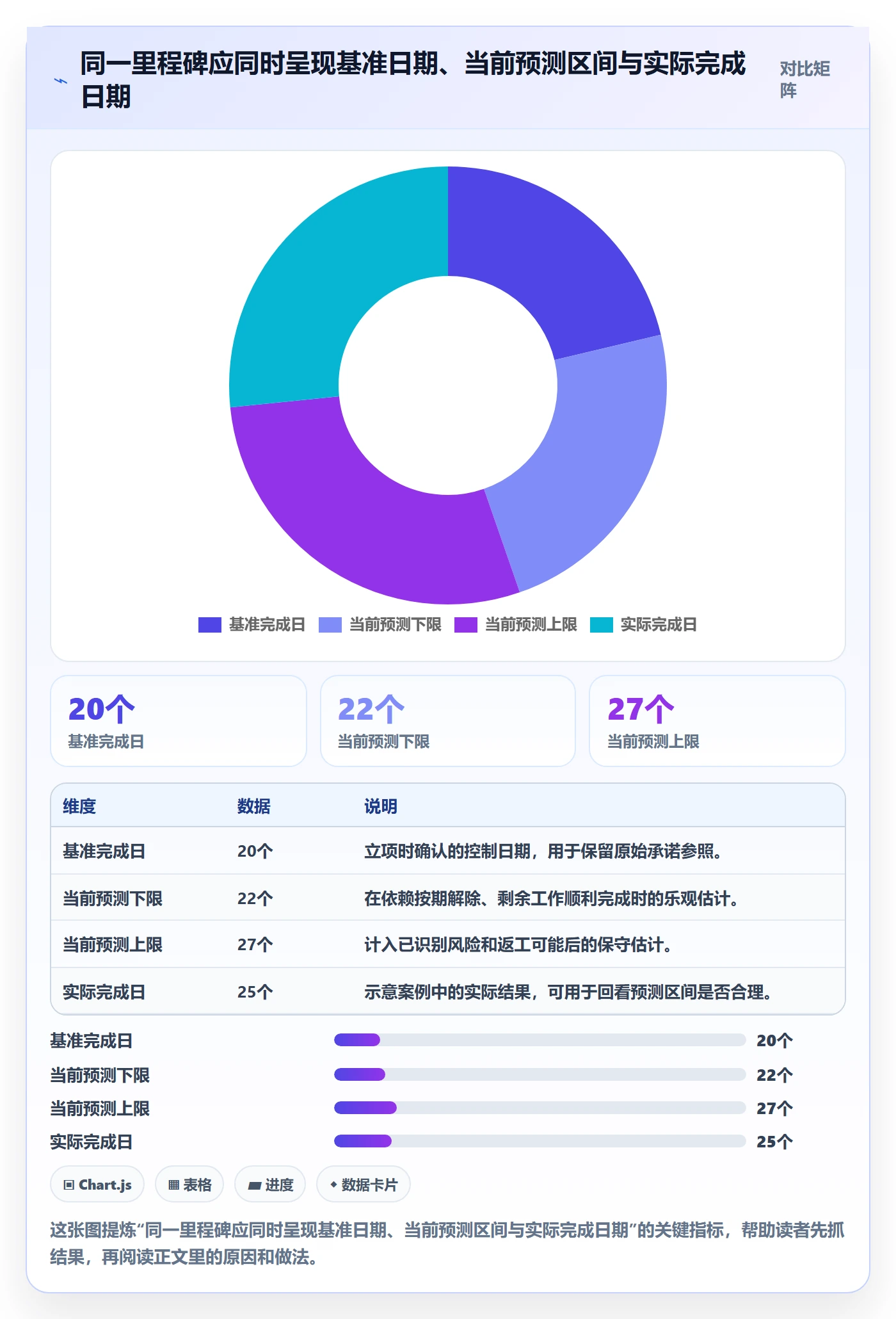The image size is (896, 1319).
Task: Select the 进度 tag chip
Action: tap(270, 1185)
